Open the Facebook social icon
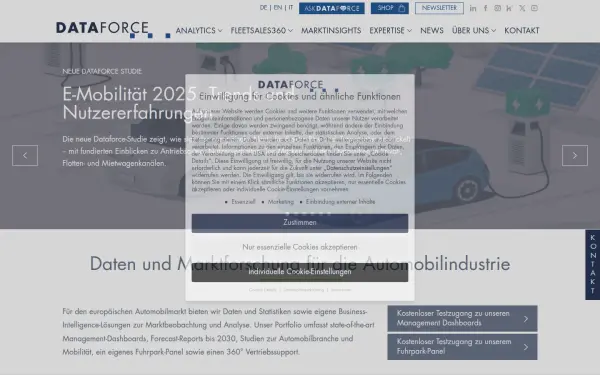 (x=485, y=8)
